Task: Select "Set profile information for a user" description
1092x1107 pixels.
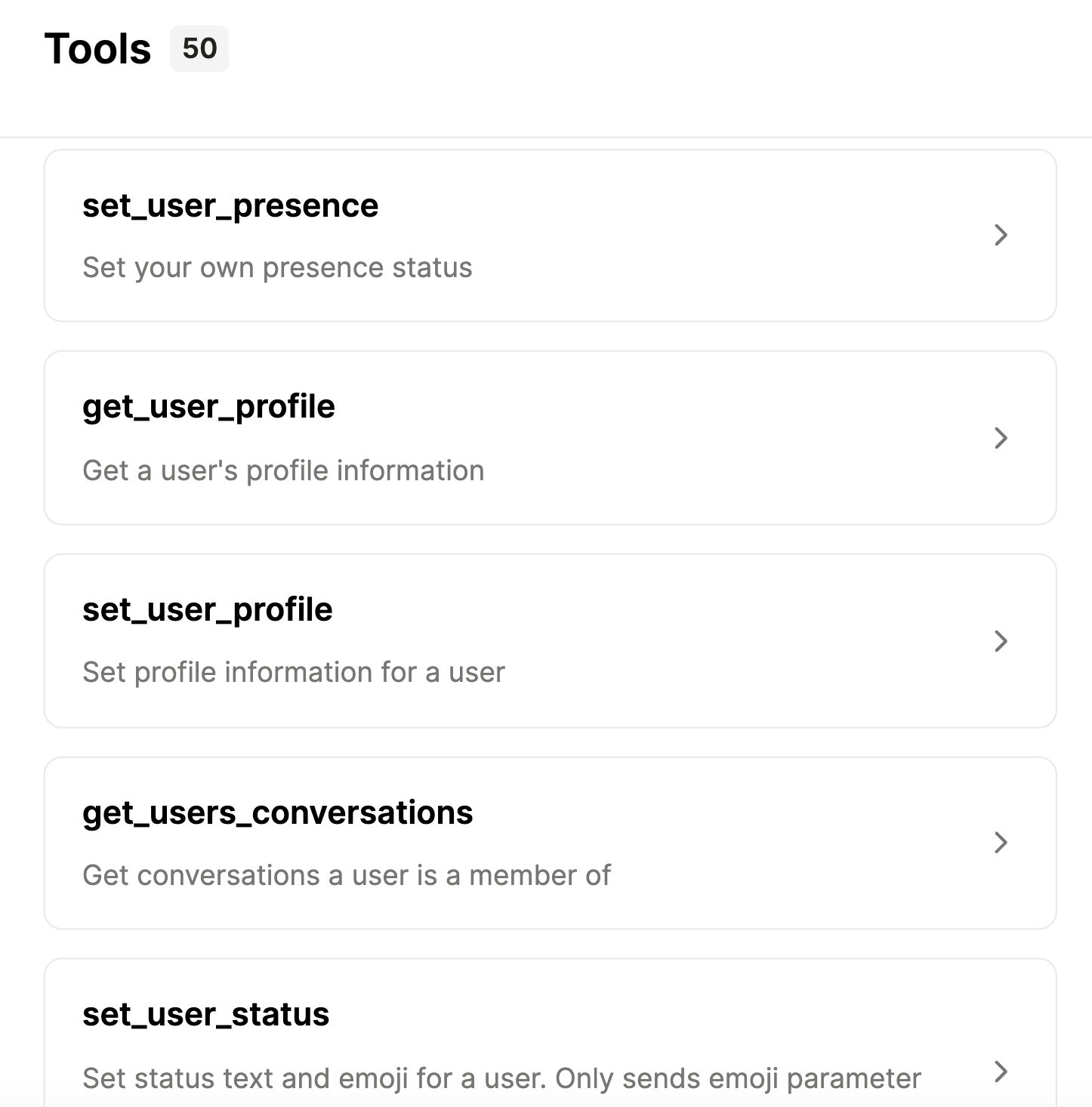Action: point(293,673)
